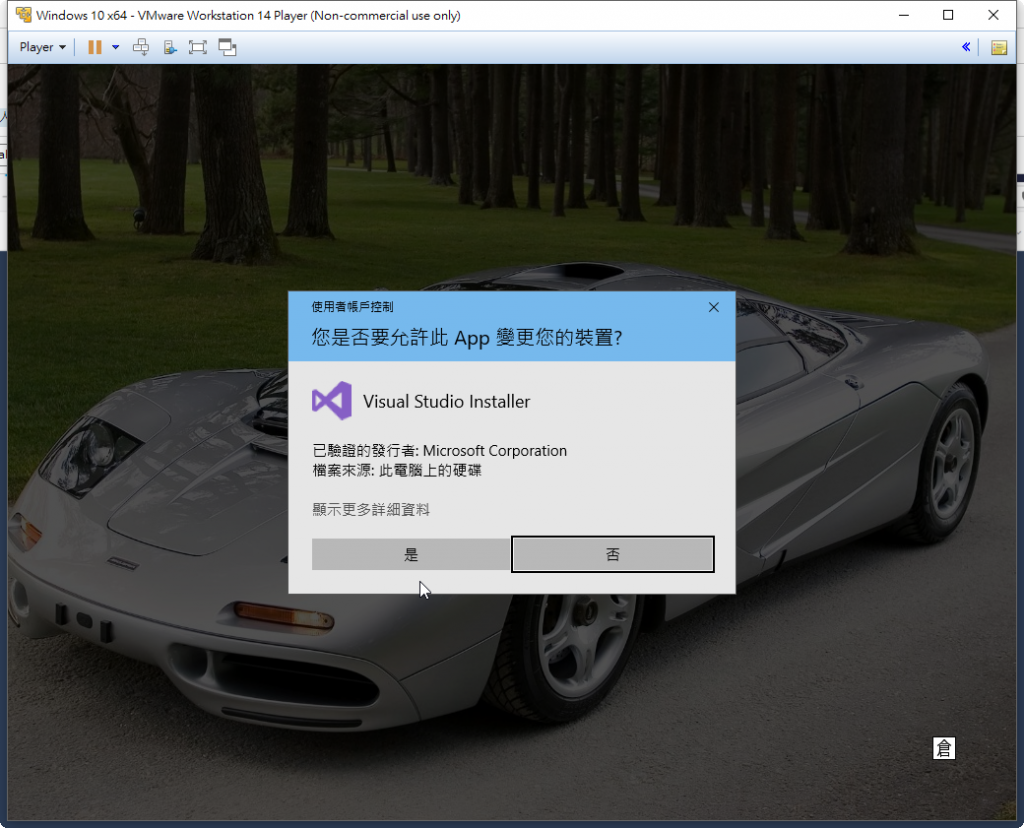Viewport: 1024px width, 828px height.
Task: Click the 檔案來源 file origin line
Action: (397, 470)
